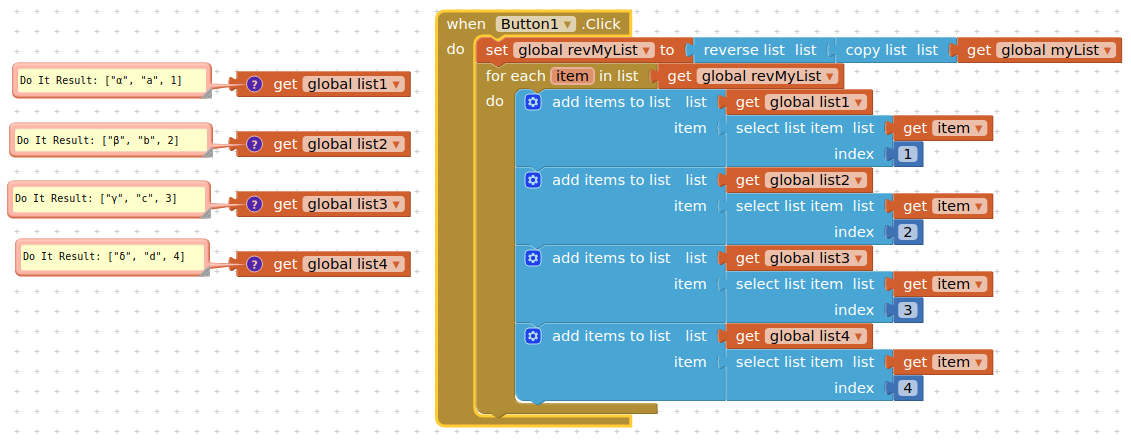
Task: Click the Do It Result comment showing γ, c, 3
Action: pos(109,199)
